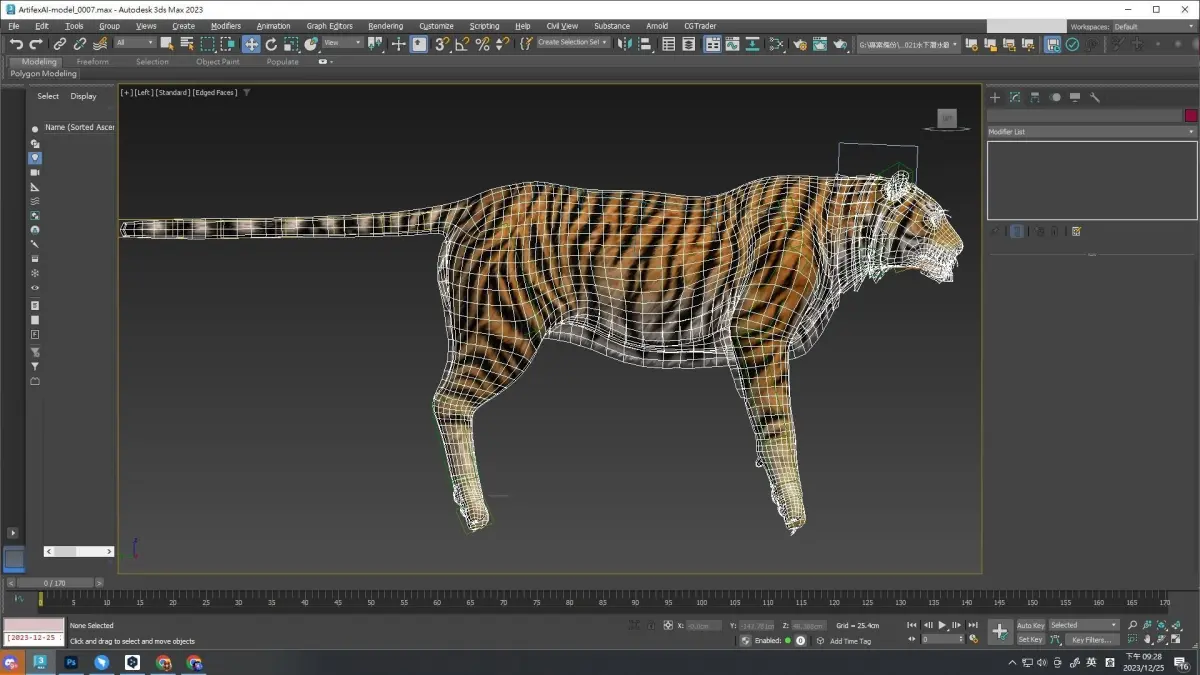The image size is (1200, 675).
Task: Click the Key Filters button
Action: [x=1090, y=640]
